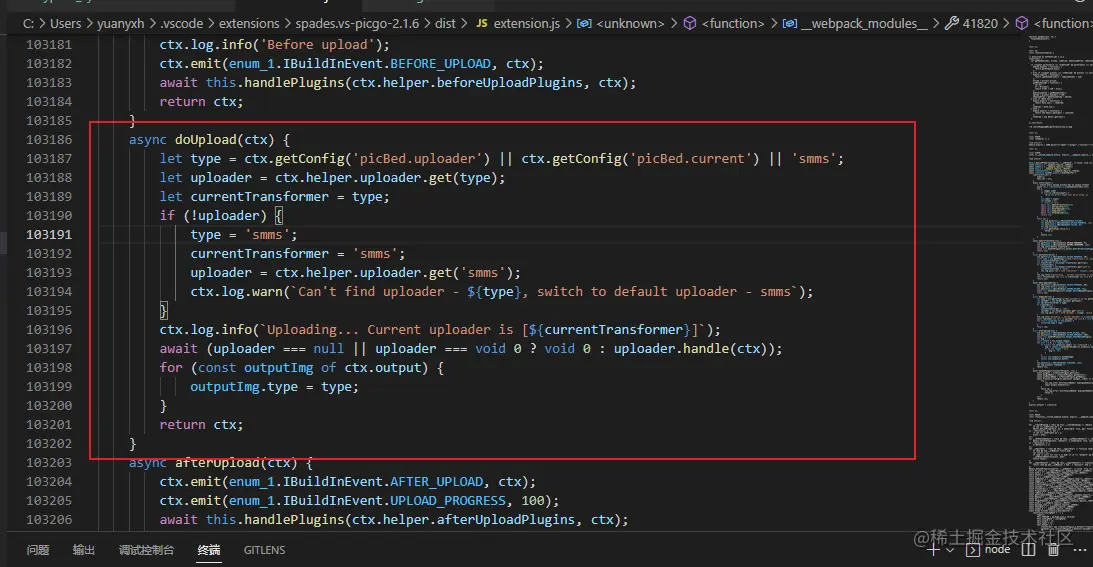Click the variable icon before <unknown>

tap(585, 23)
